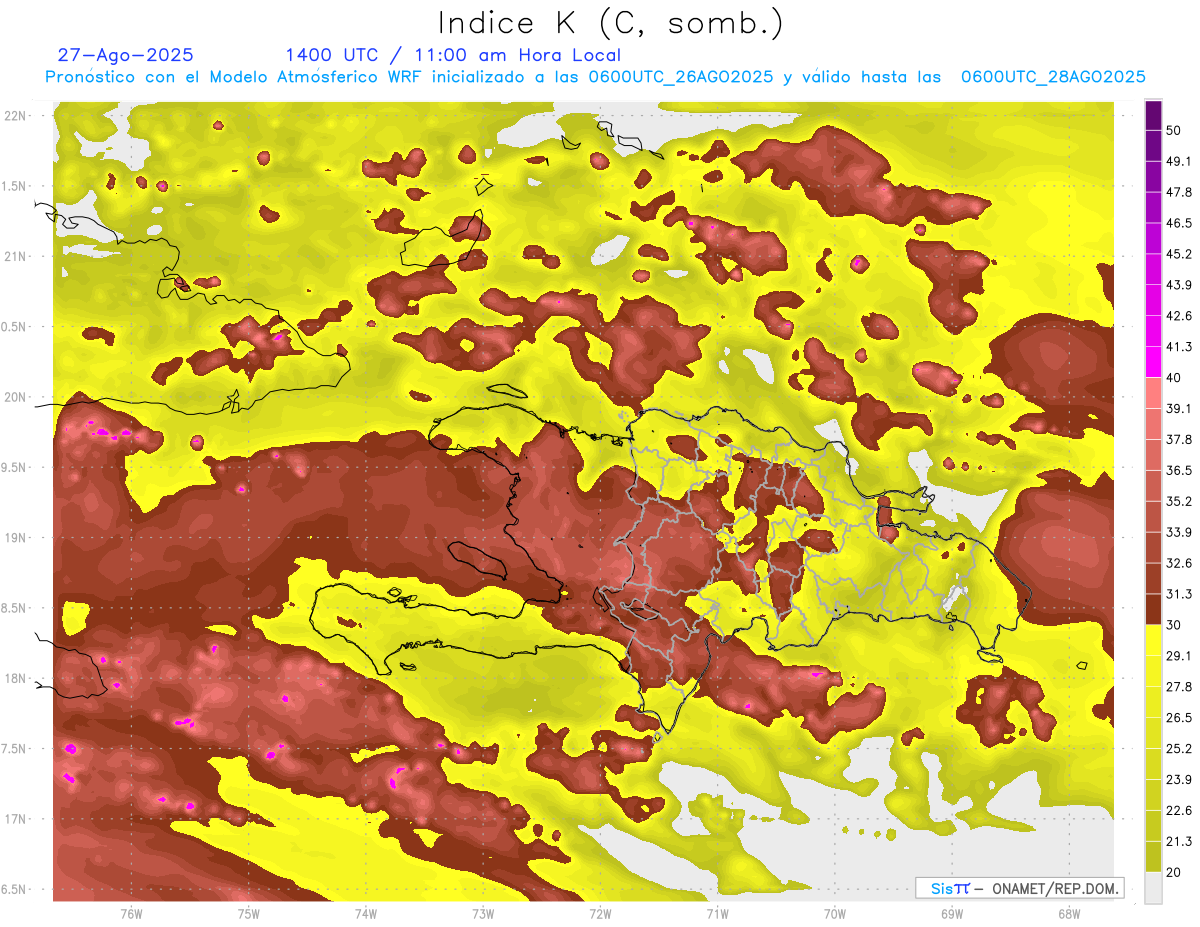Screen dimensions: 1200x927
Task: Click the olive color bar segment between 20 and 21.3
Action: point(1153,857)
